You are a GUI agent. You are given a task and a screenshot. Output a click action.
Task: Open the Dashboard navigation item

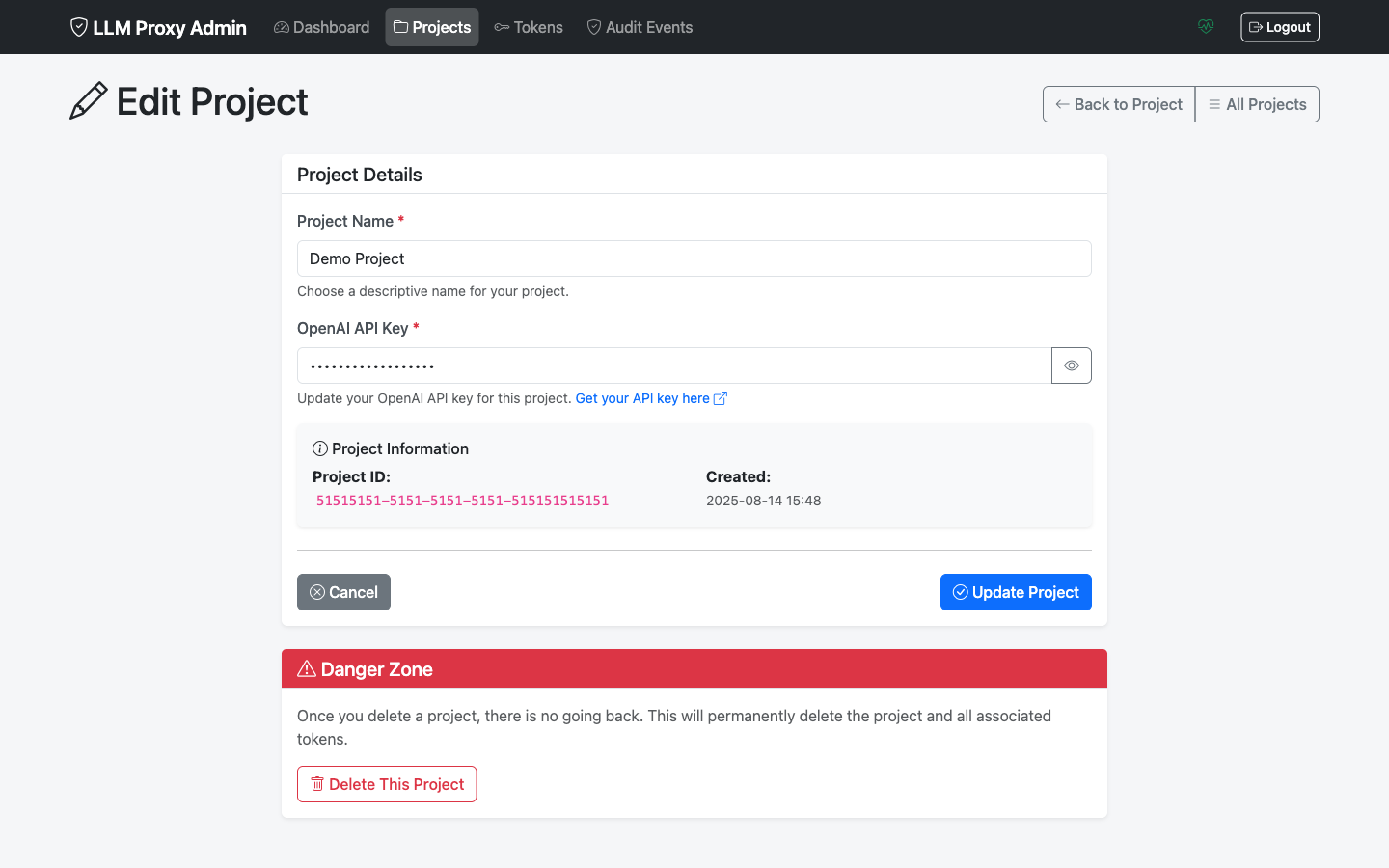pyautogui.click(x=321, y=27)
